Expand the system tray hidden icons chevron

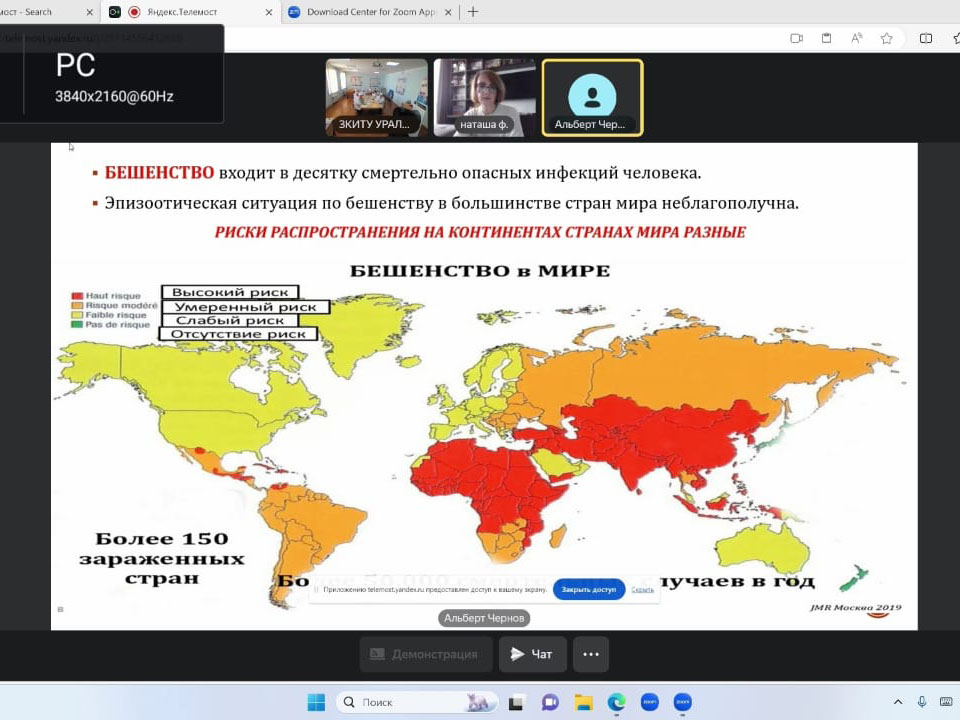click(897, 702)
